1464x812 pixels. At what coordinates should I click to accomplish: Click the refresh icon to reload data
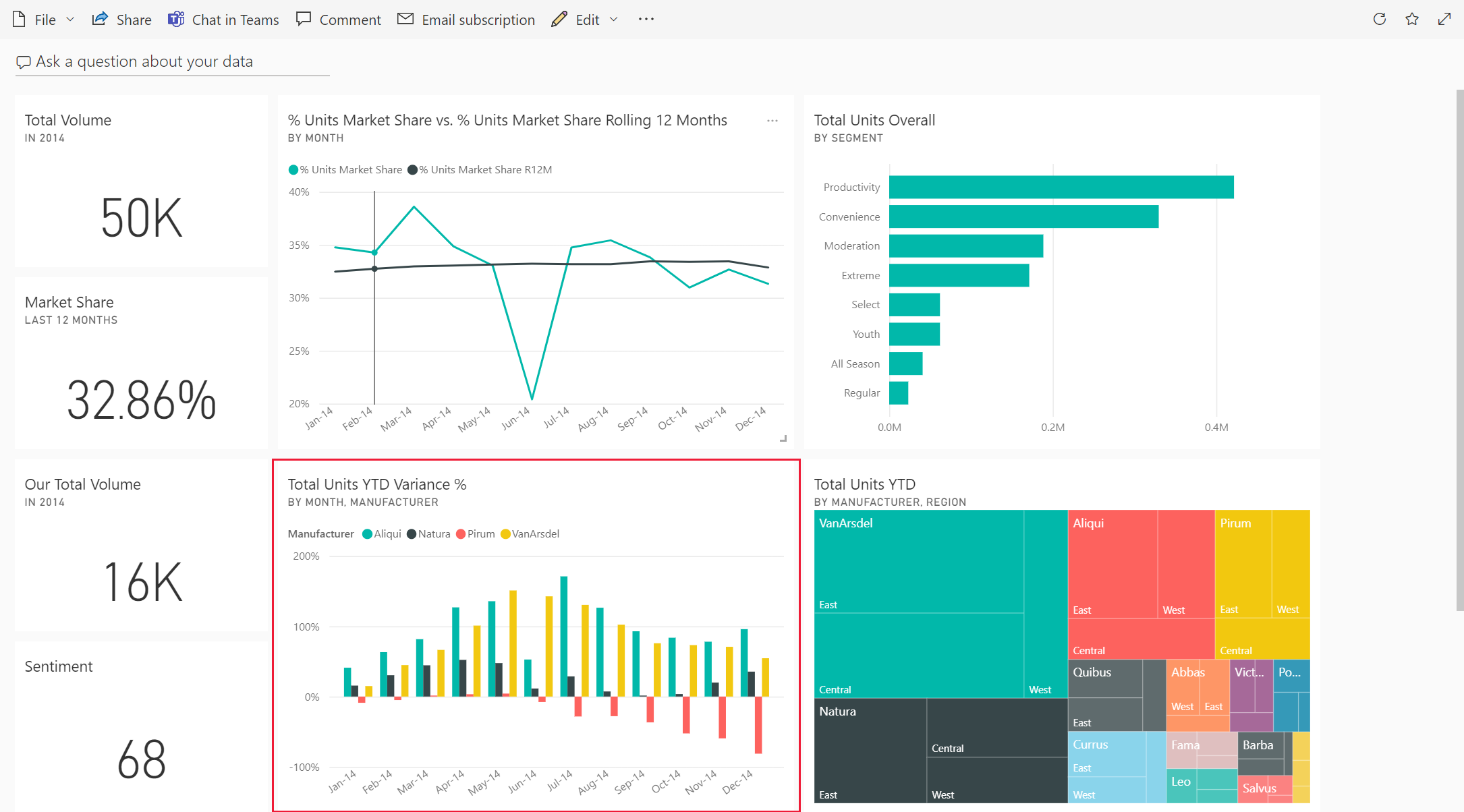pyautogui.click(x=1378, y=19)
